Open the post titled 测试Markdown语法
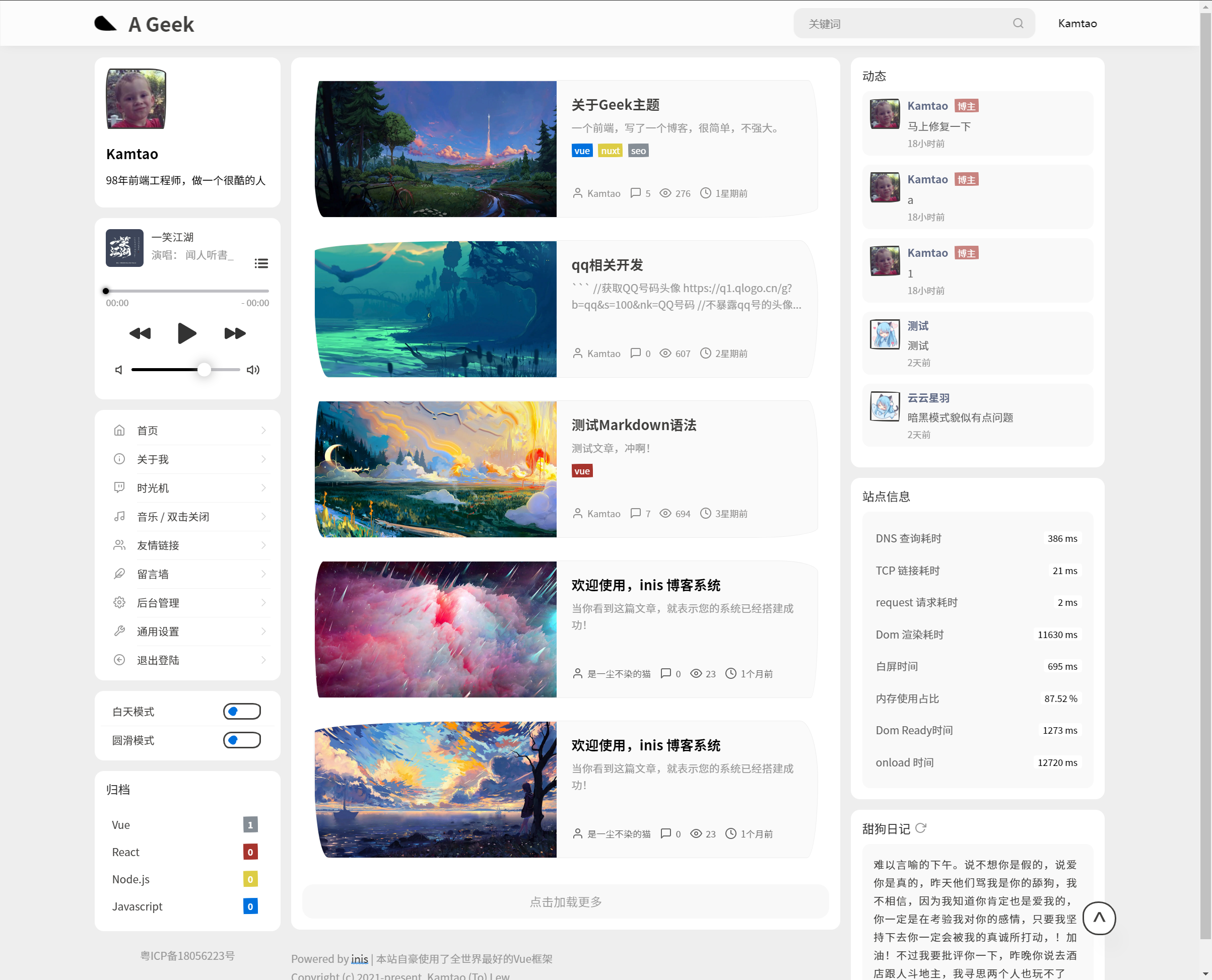 pyautogui.click(x=634, y=425)
